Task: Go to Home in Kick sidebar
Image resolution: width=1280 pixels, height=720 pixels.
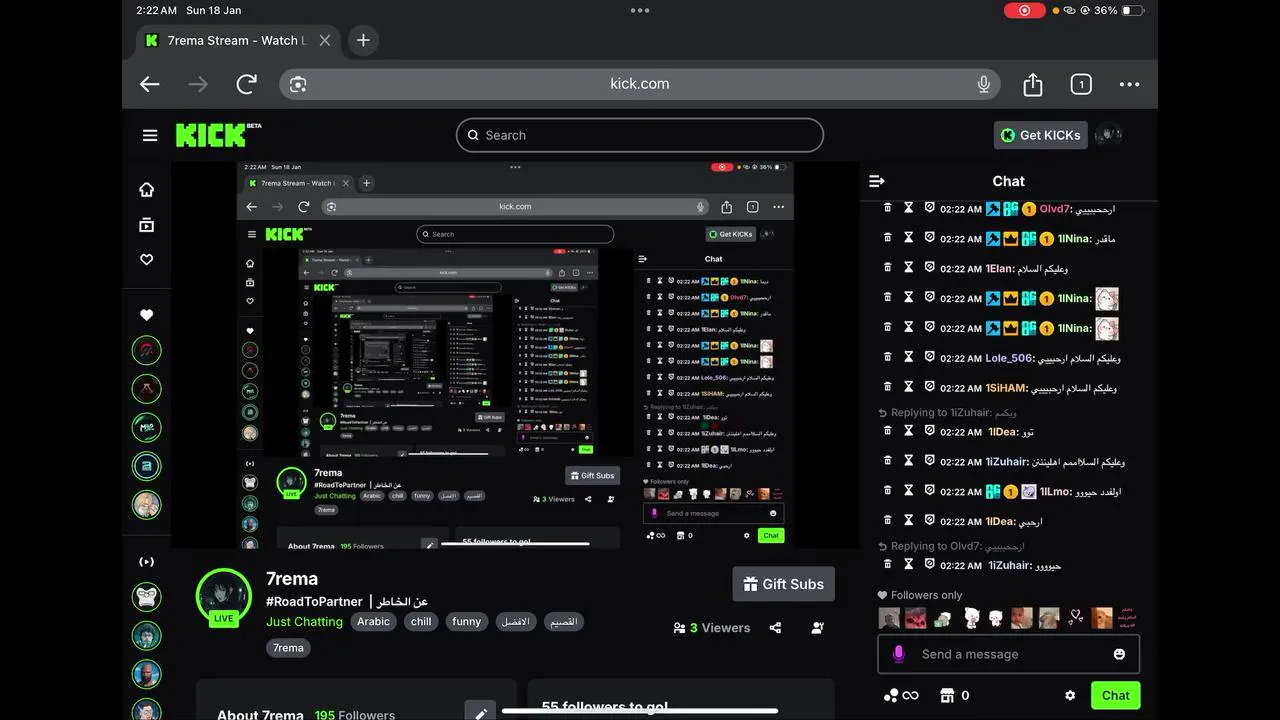Action: point(147,189)
